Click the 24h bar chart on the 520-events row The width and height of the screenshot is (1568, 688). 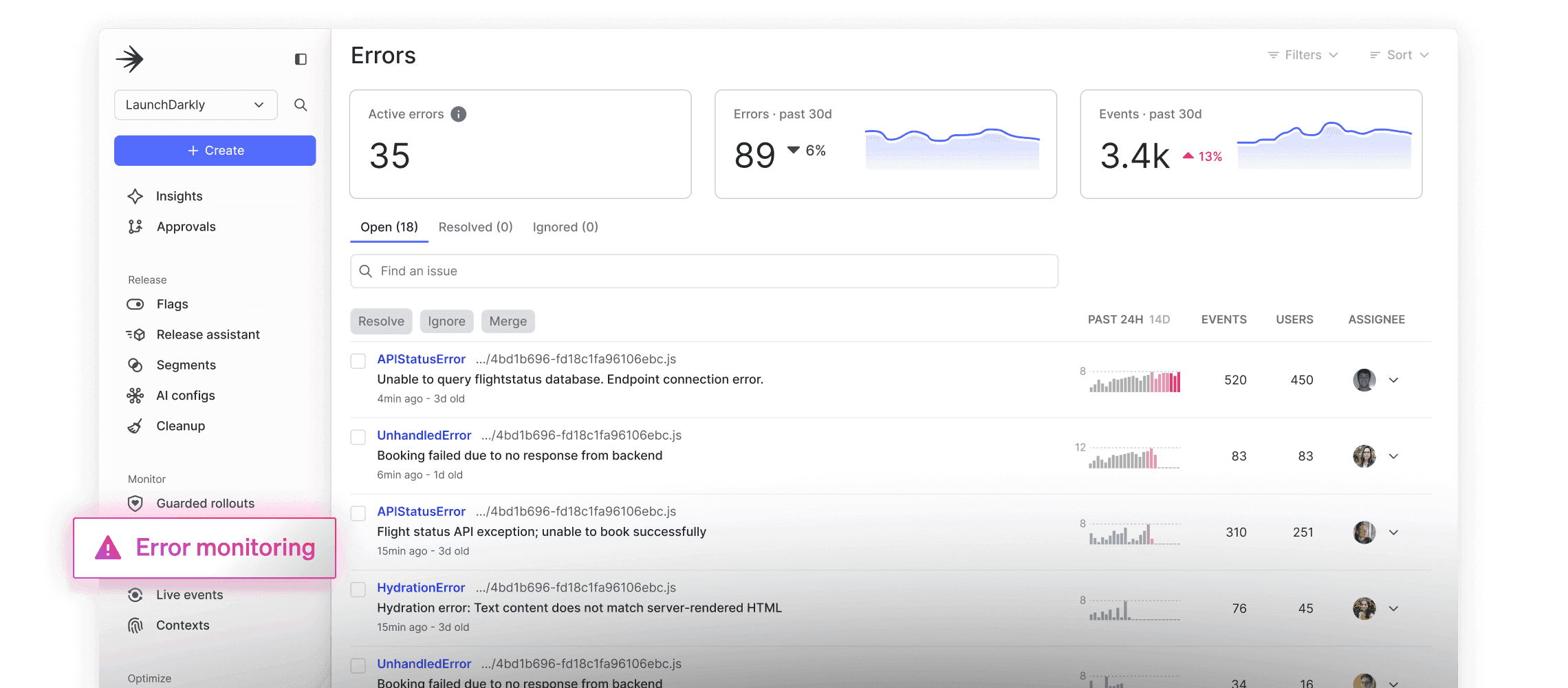click(x=1135, y=380)
